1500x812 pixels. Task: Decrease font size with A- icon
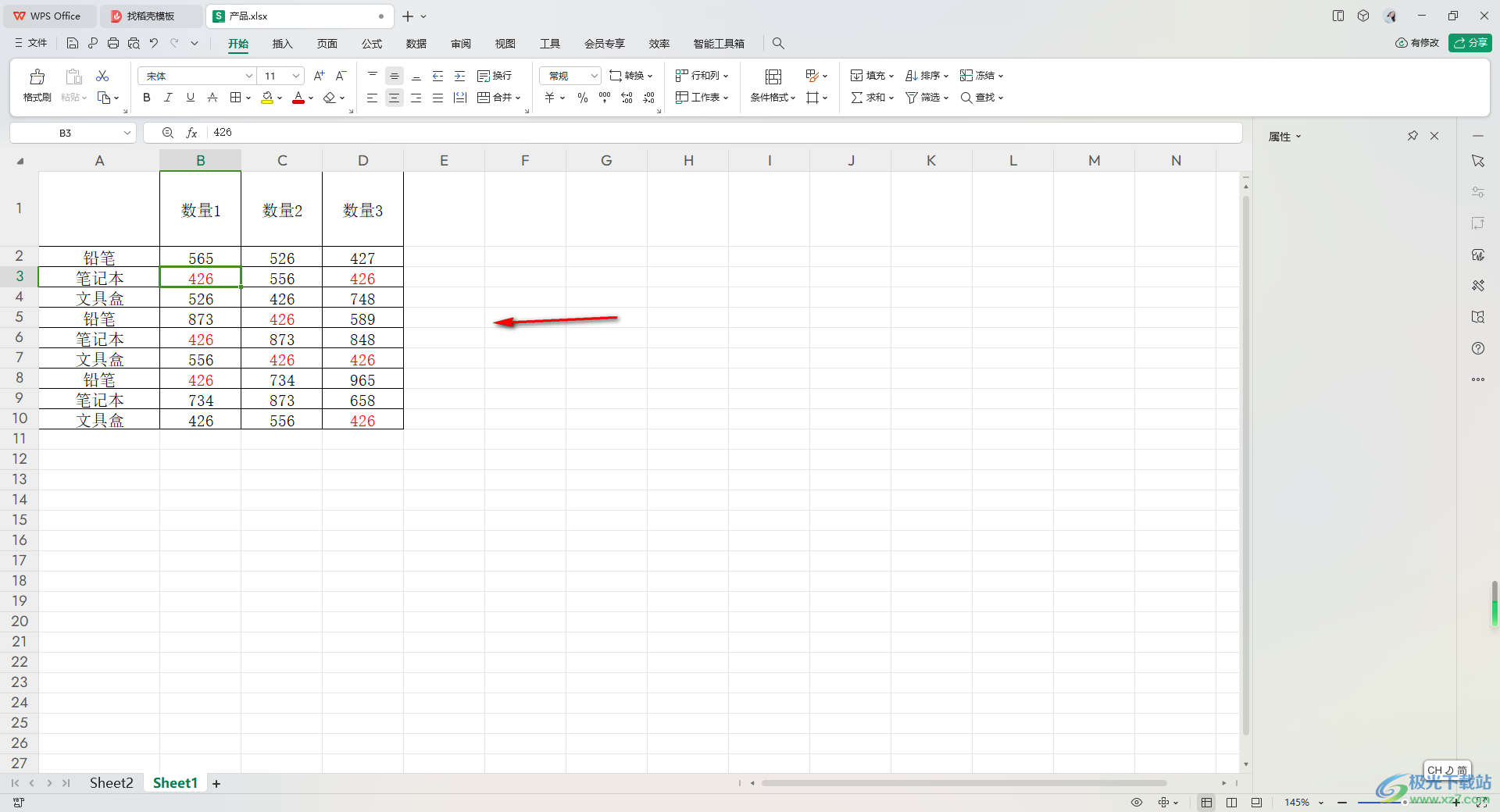coord(341,76)
